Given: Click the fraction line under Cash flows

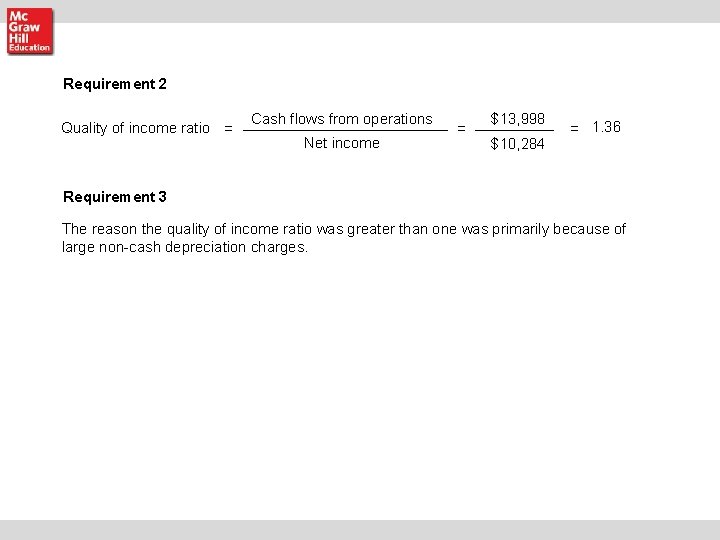Looking at the screenshot, I should pyautogui.click(x=345, y=131).
